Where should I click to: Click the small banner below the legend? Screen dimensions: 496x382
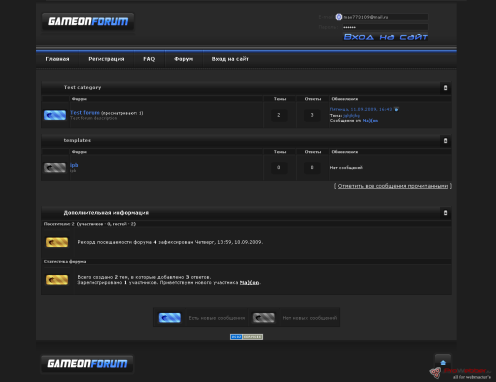246,337
